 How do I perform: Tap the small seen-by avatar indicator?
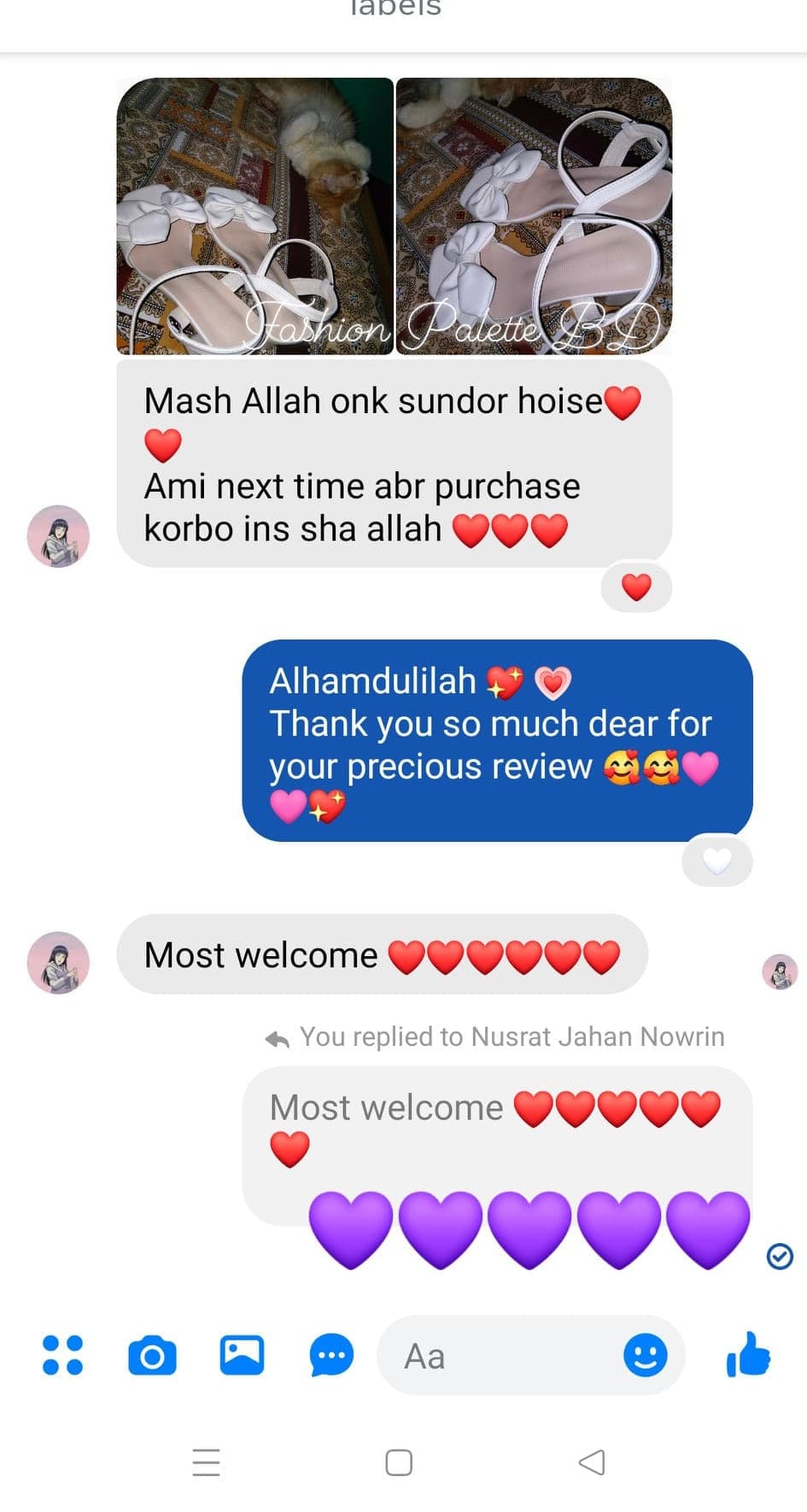pyautogui.click(x=780, y=972)
